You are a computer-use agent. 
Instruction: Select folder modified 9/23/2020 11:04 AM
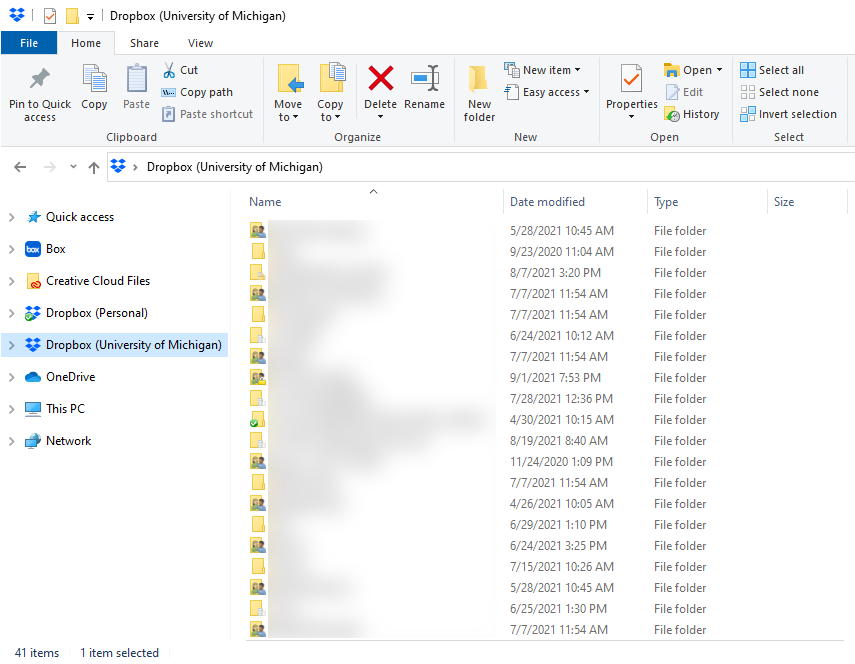[544, 252]
